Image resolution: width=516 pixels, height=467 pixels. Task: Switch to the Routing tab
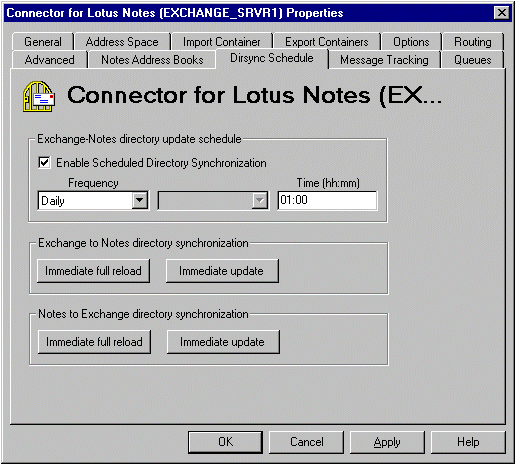click(x=473, y=42)
